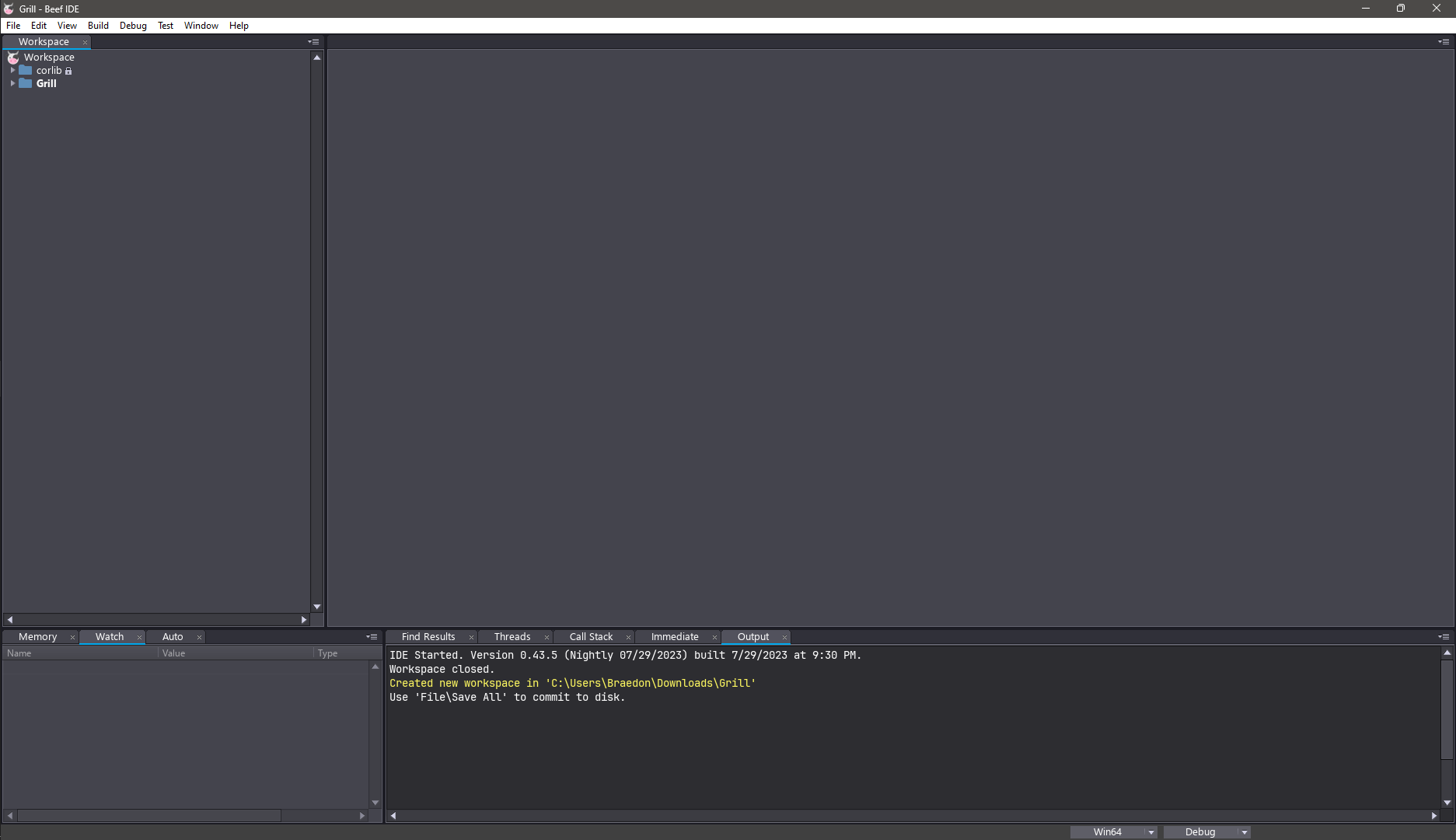Click Workspace panel scroll up arrow

coord(317,58)
